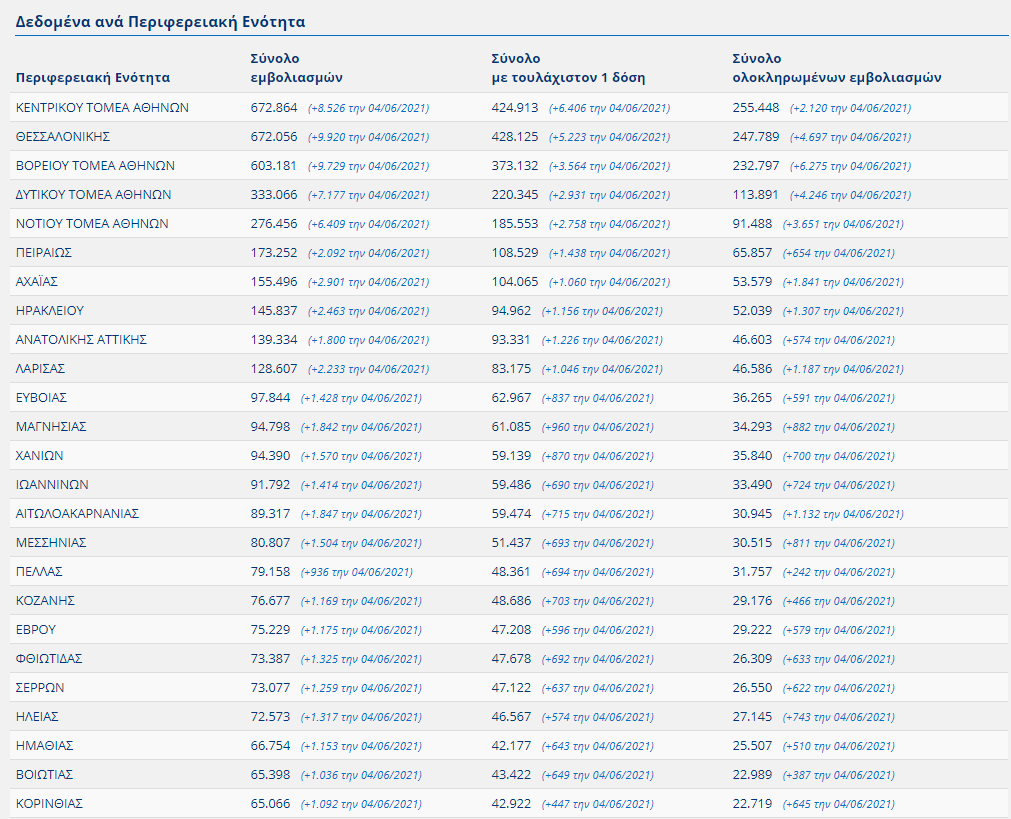Click at-least-one-dose value 47.208

point(511,630)
